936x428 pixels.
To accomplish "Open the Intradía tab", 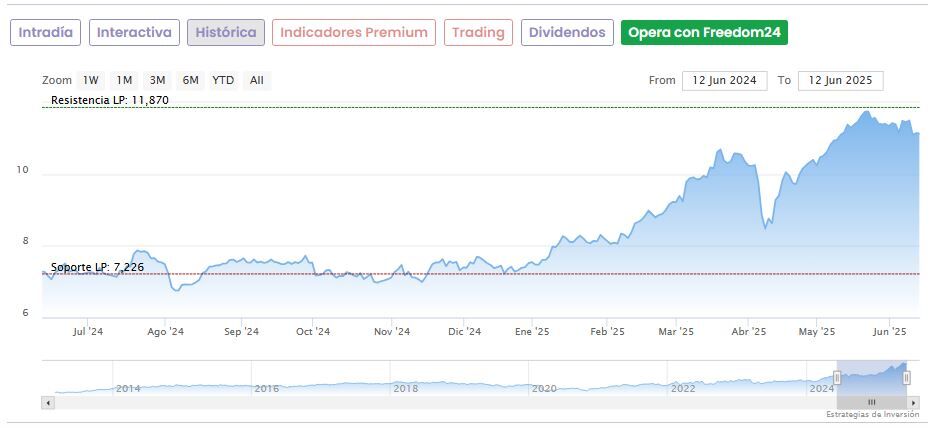I will pyautogui.click(x=46, y=32).
